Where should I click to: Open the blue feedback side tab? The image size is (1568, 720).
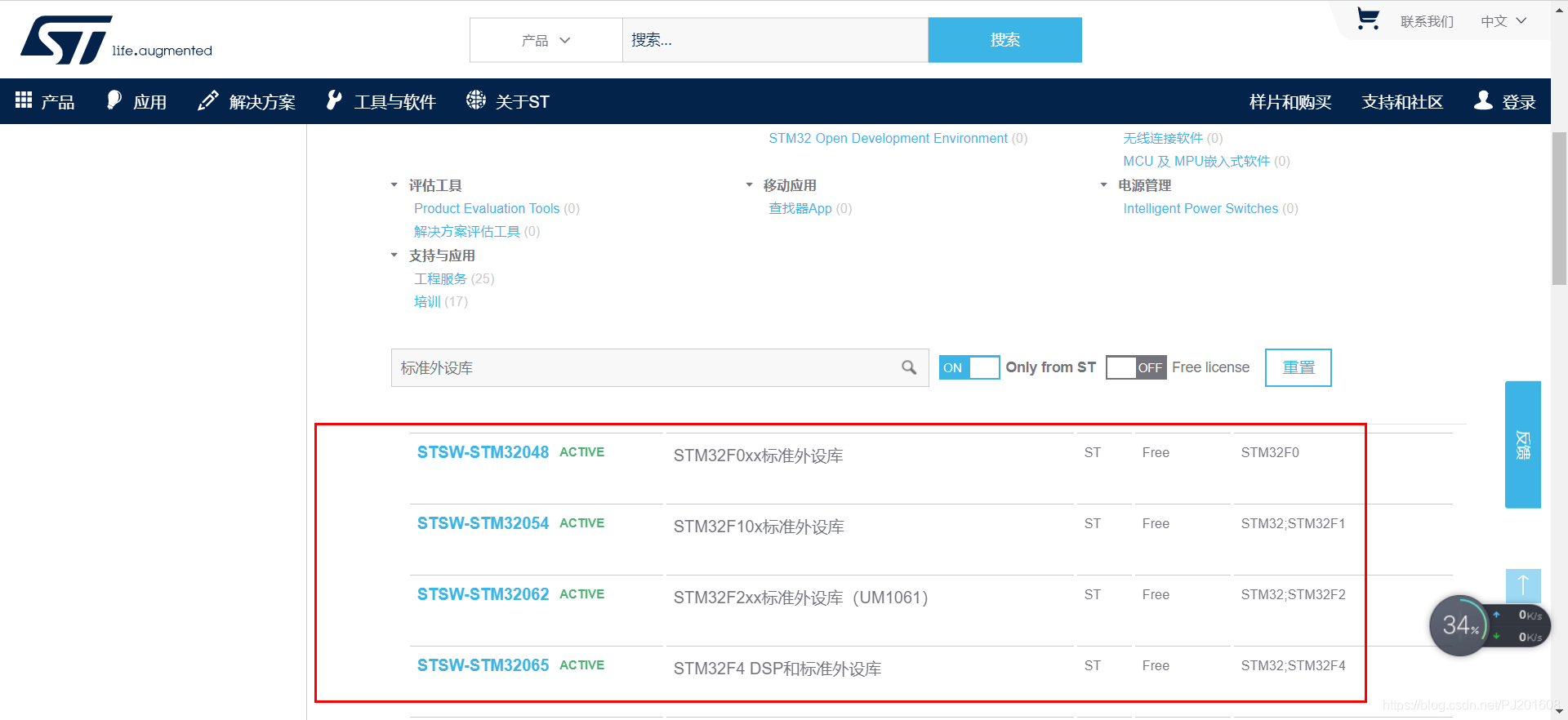click(x=1523, y=445)
